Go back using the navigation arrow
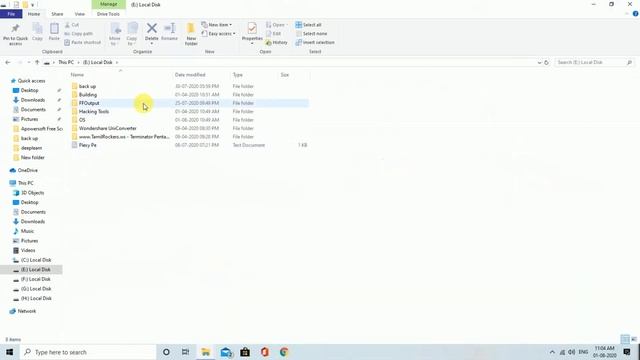This screenshot has width=640, height=360. point(8,62)
